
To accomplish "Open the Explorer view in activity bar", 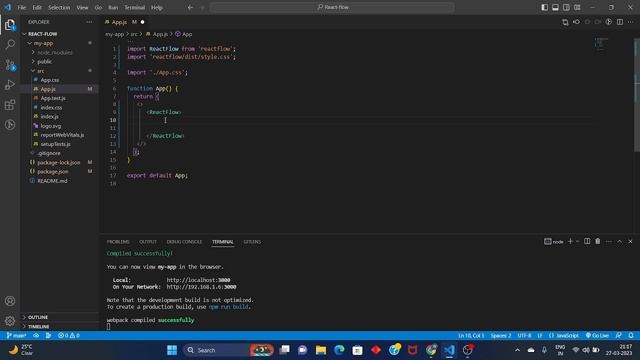I will coord(10,25).
